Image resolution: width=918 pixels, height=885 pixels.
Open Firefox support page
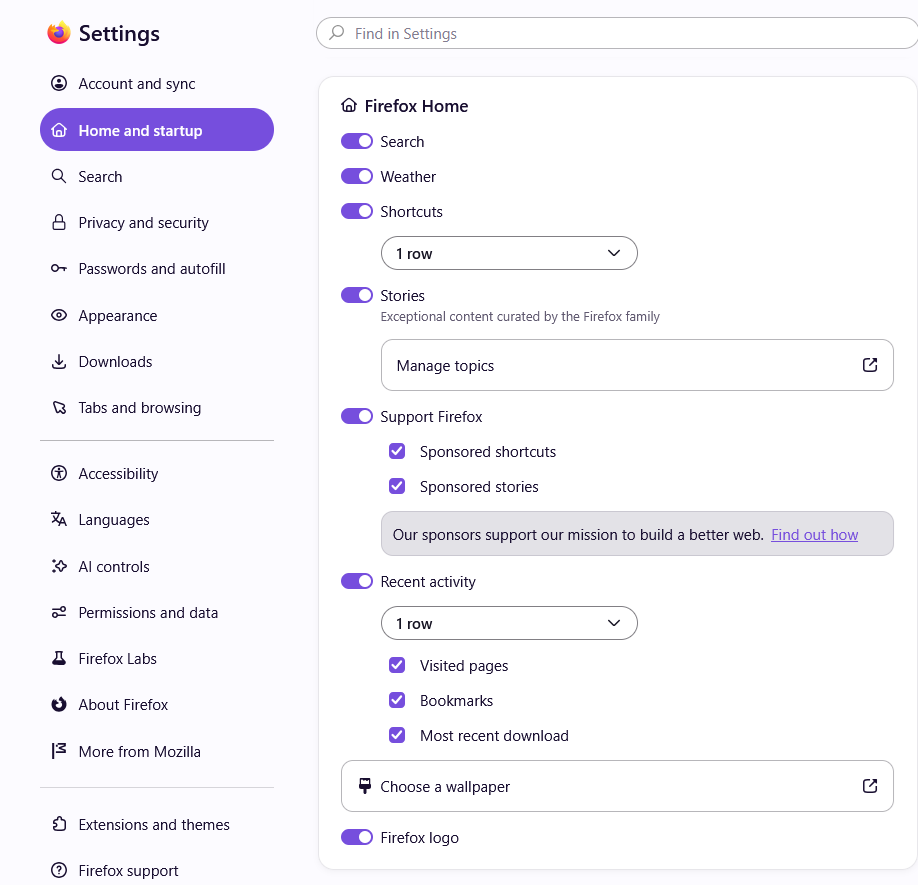[156, 870]
